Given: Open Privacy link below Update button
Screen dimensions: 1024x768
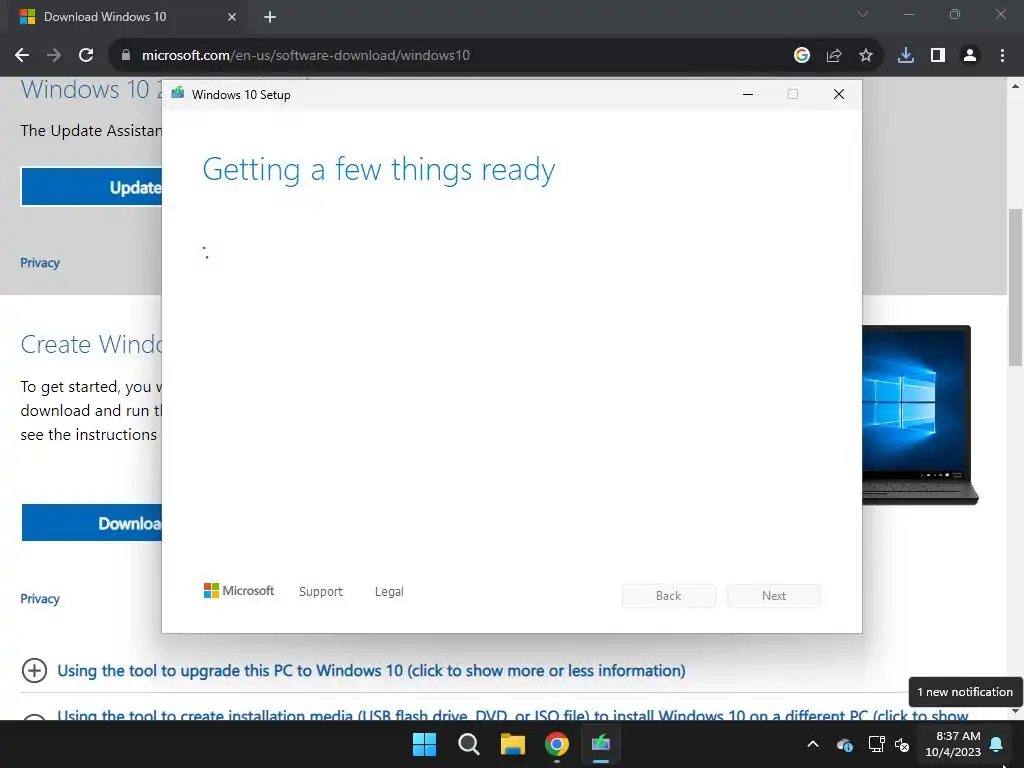Looking at the screenshot, I should pyautogui.click(x=40, y=263).
